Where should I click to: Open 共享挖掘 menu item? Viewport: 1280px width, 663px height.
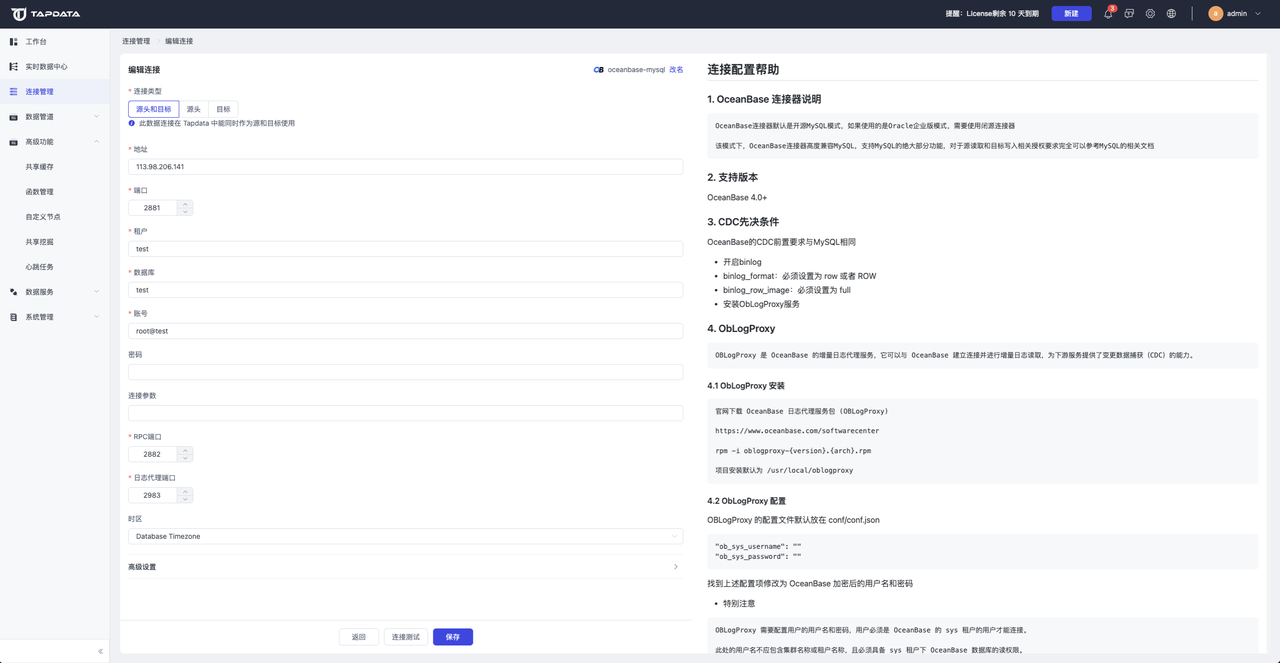40,242
